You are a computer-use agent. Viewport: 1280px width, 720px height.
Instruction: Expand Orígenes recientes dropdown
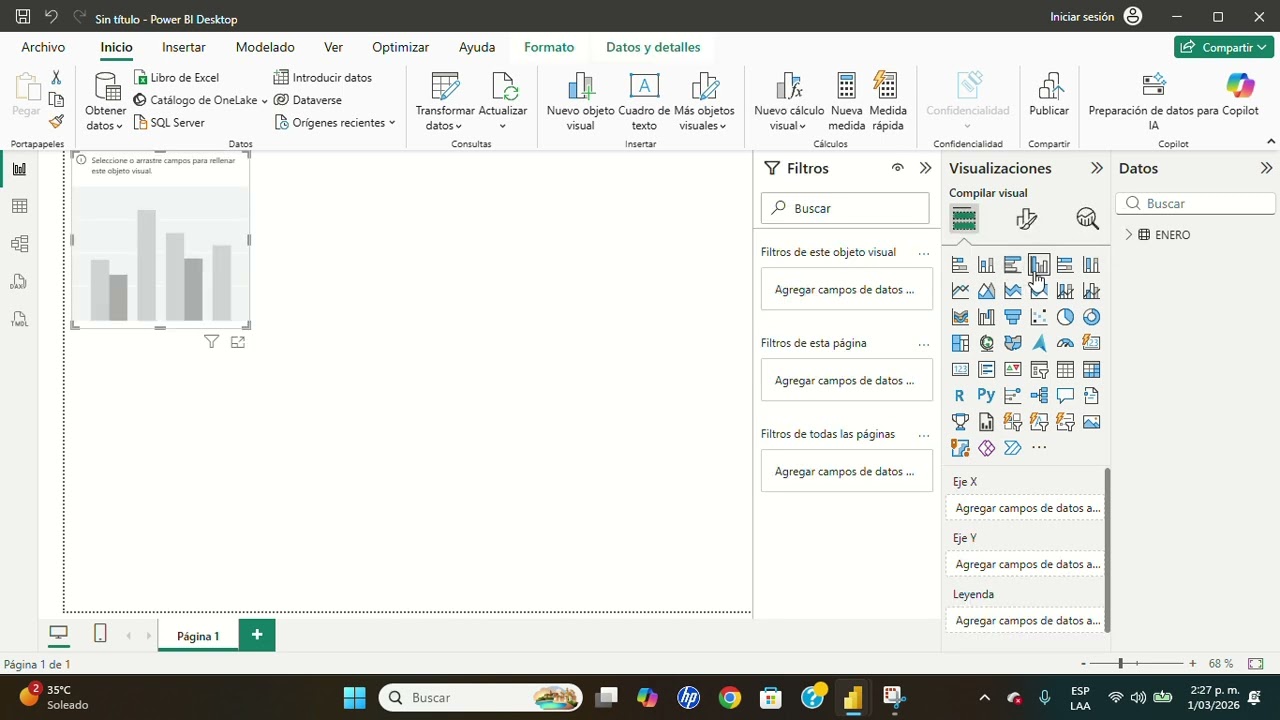[336, 122]
